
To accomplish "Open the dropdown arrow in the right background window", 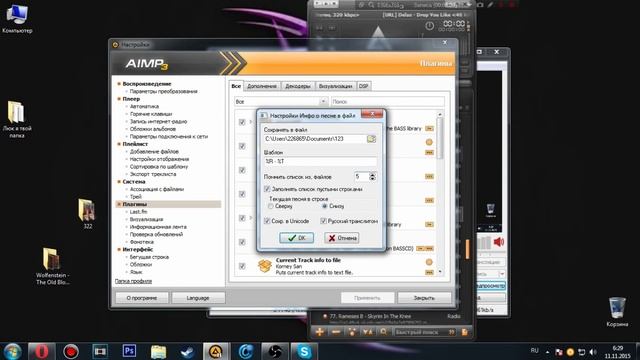I will 502,274.
